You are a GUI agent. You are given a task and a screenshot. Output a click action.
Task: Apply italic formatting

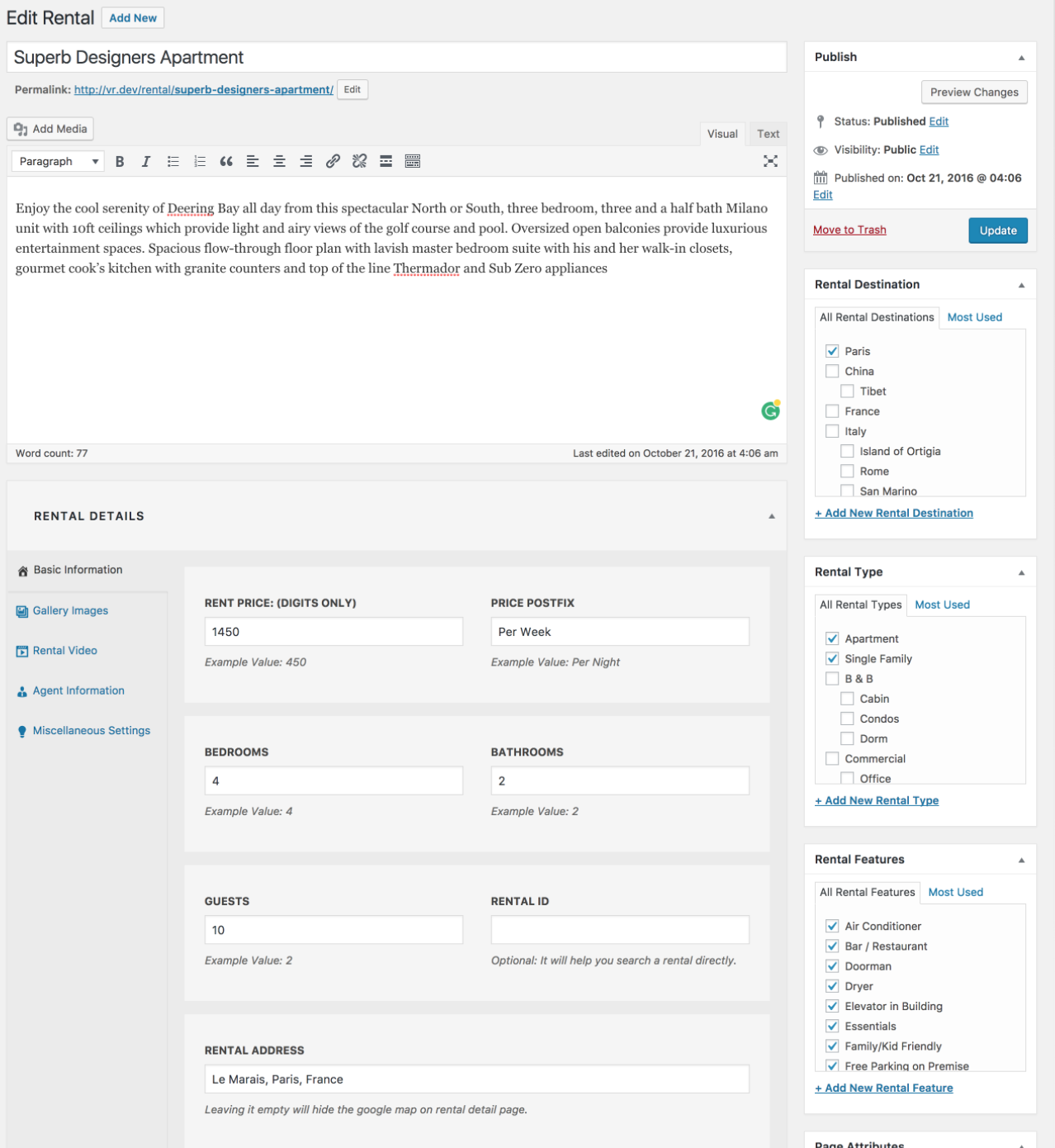click(146, 162)
